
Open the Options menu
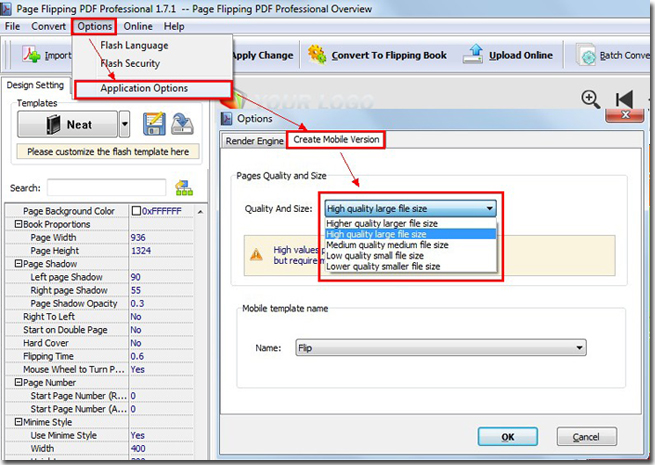[x=94, y=26]
